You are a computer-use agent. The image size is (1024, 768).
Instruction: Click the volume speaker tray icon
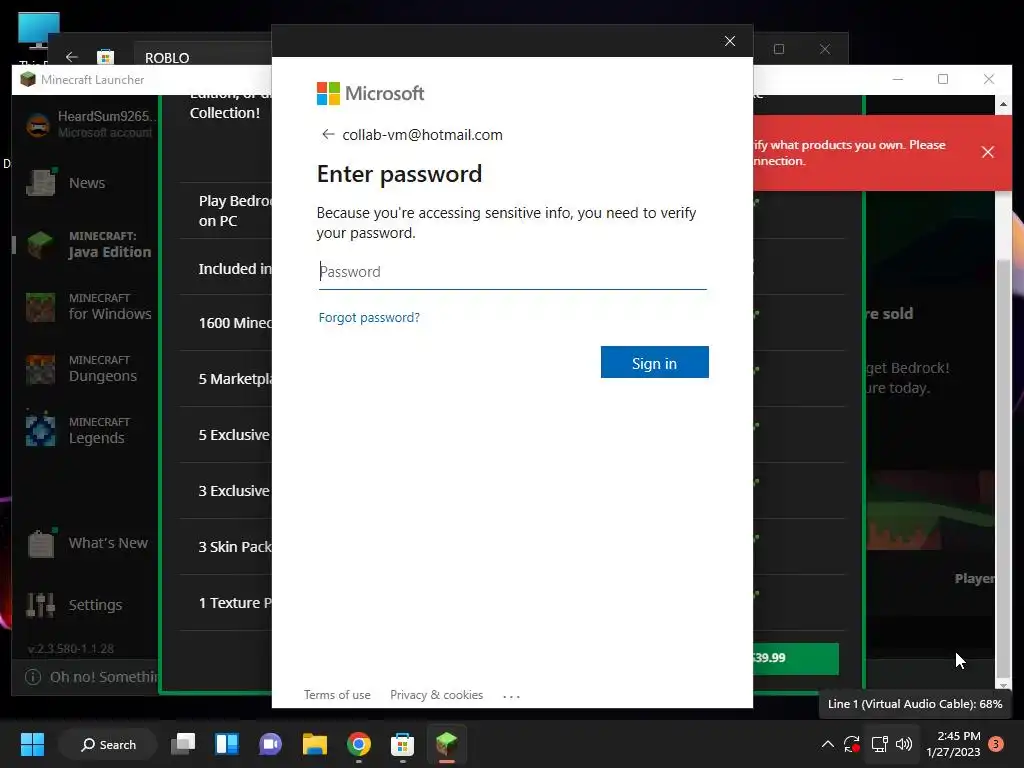[x=904, y=744]
